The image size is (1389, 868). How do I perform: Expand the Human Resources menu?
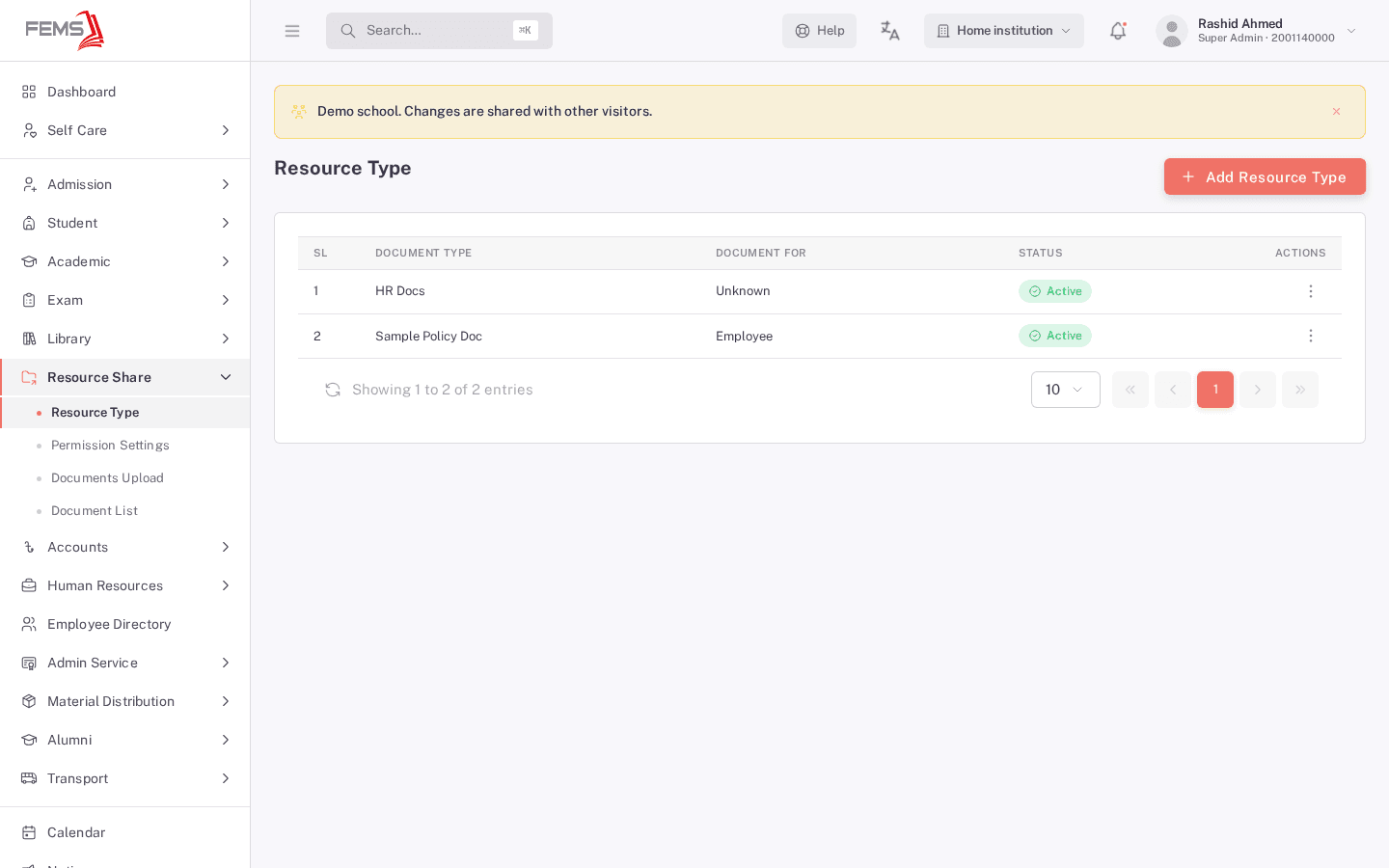coord(125,585)
